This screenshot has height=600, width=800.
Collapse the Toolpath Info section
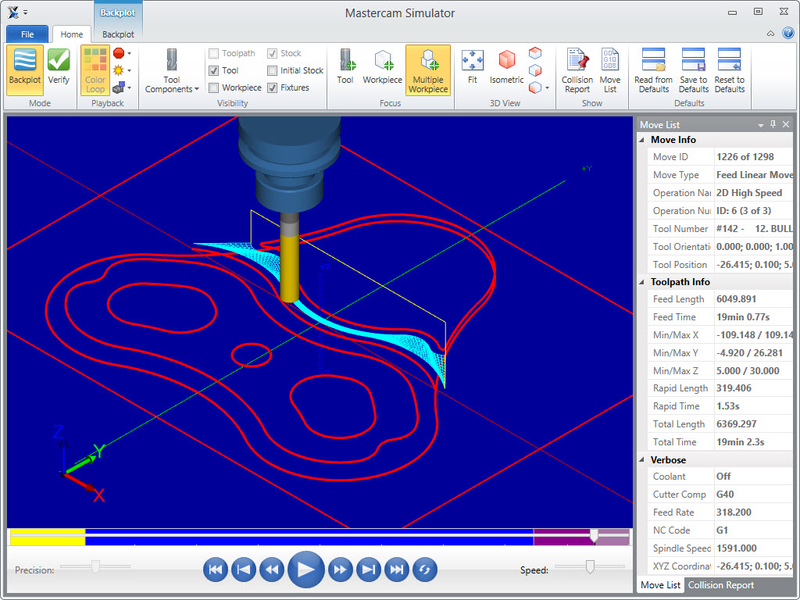click(642, 282)
